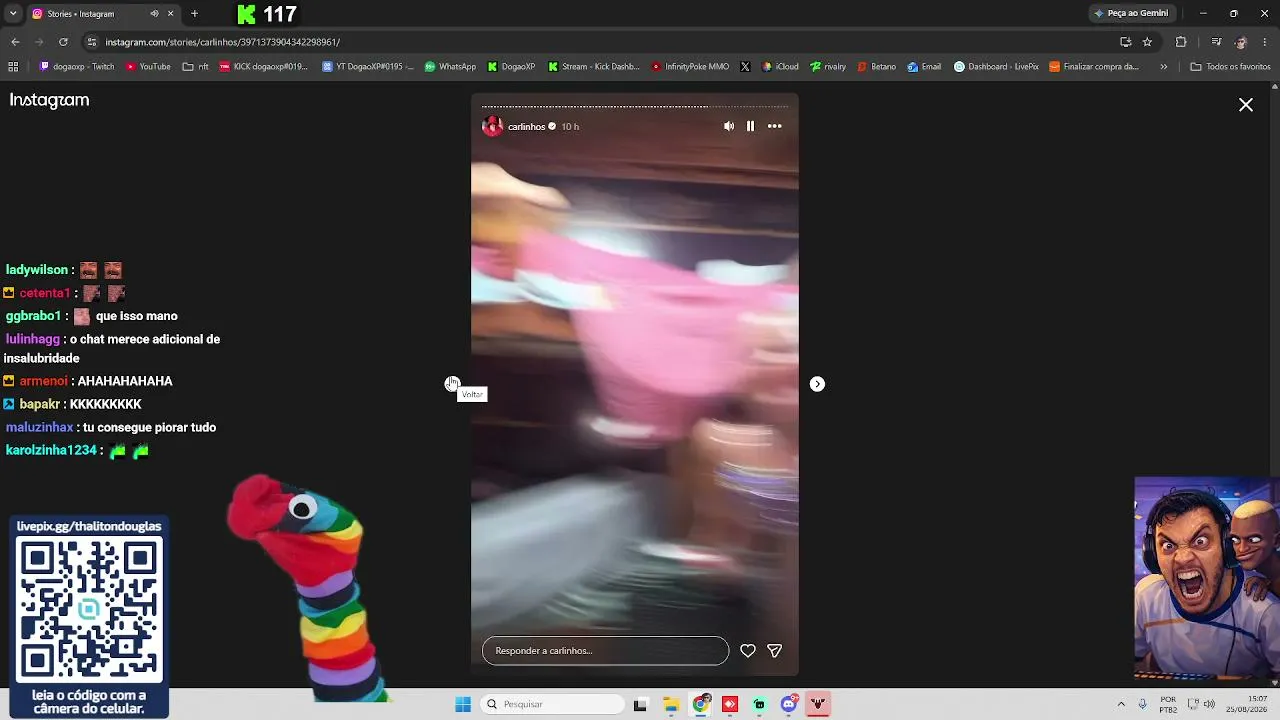This screenshot has height=720, width=1280.
Task: Open the dogaoxp - Twitch bookmark
Action: 77,67
